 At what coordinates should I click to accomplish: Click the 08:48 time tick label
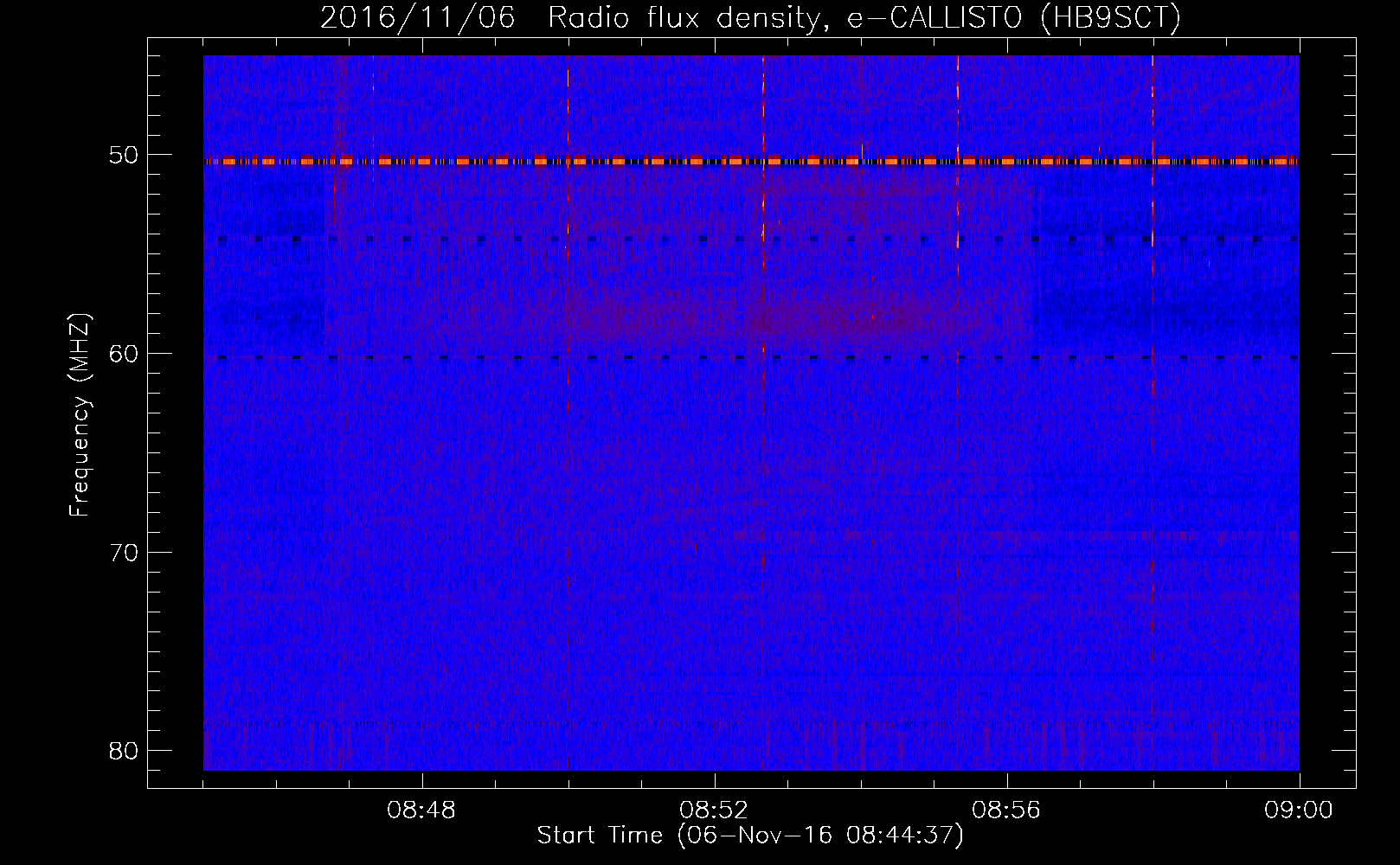(x=422, y=811)
